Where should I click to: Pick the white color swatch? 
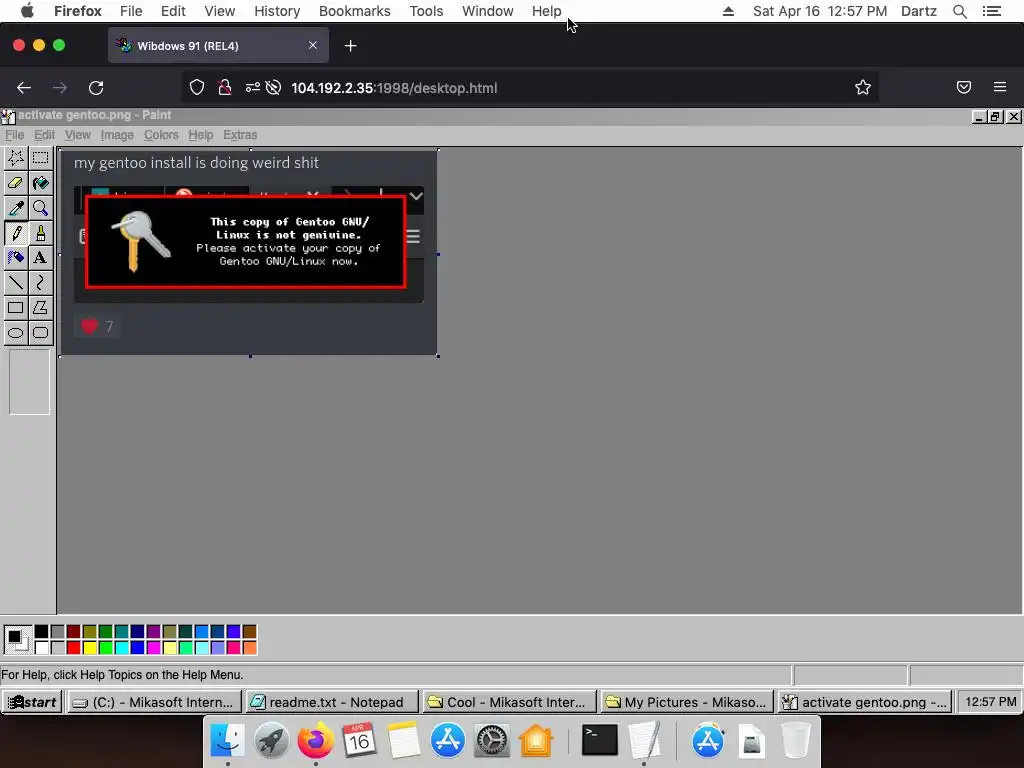(41, 647)
